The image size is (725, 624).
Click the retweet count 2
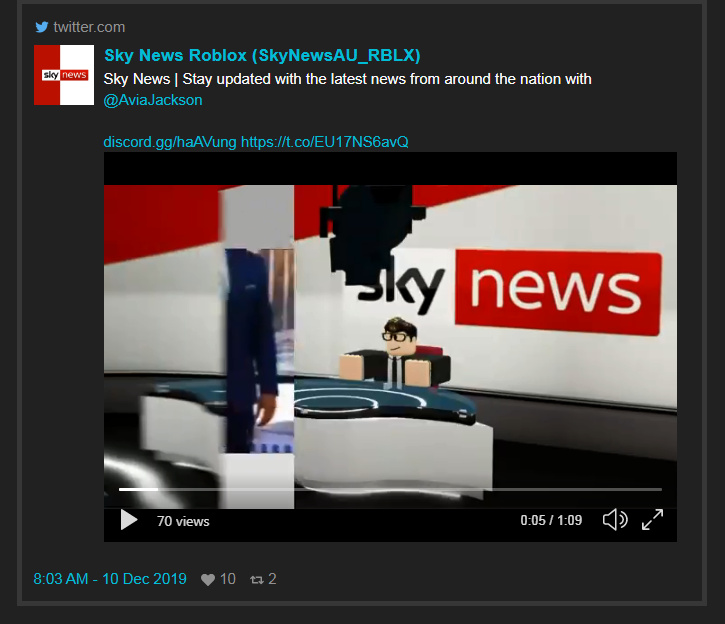[x=272, y=579]
